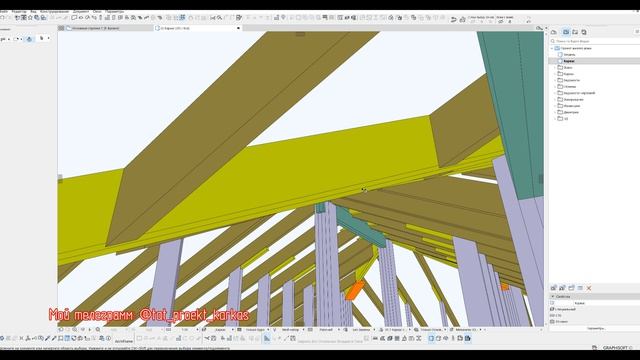Open the Вид menu
The height and width of the screenshot is (360, 640).
[x=33, y=12]
